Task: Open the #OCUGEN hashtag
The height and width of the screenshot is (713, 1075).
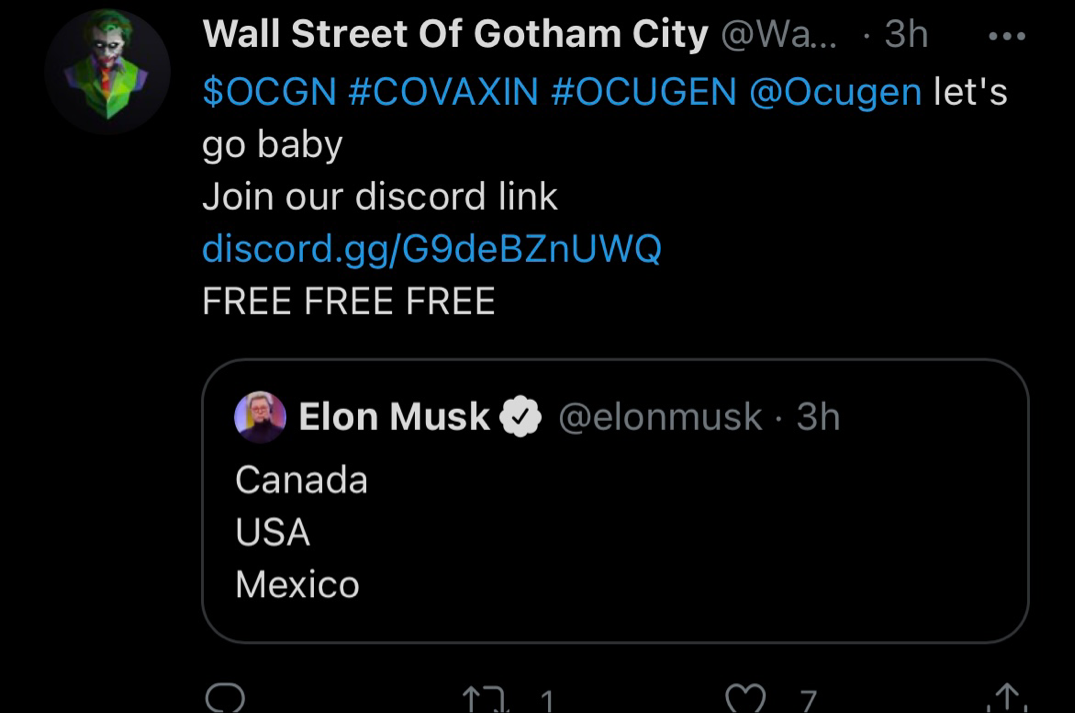Action: 650,91
